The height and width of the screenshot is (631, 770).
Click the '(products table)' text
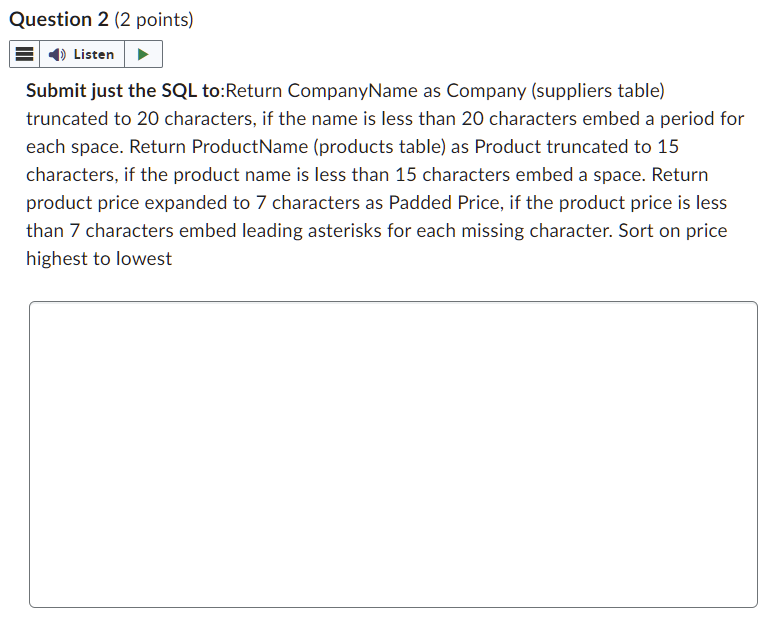(x=380, y=147)
